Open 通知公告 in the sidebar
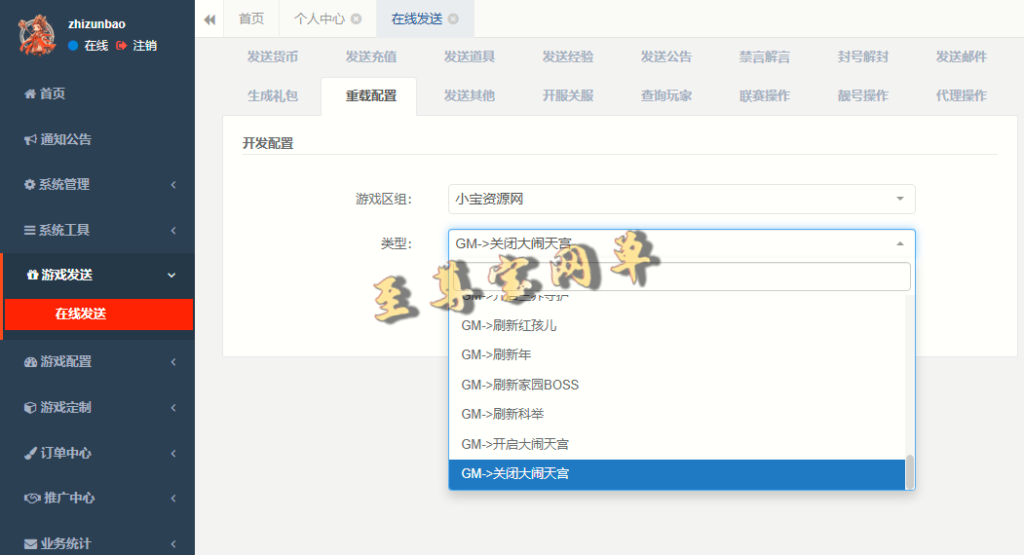Image resolution: width=1024 pixels, height=555 pixels. (x=65, y=139)
